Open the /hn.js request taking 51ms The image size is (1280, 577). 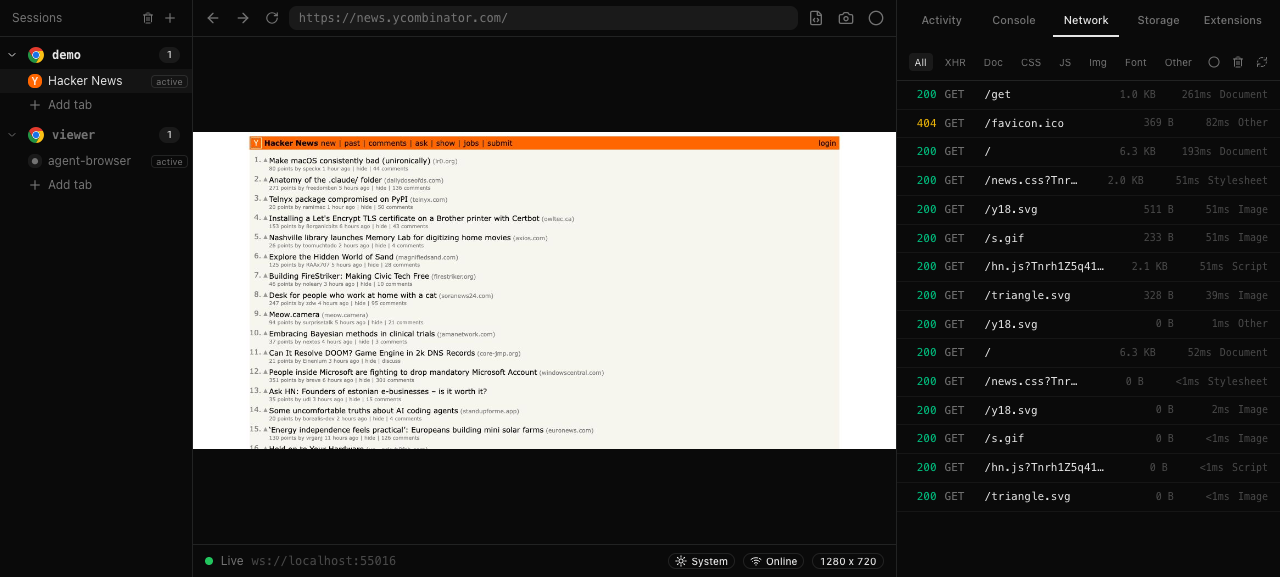click(x=1088, y=267)
